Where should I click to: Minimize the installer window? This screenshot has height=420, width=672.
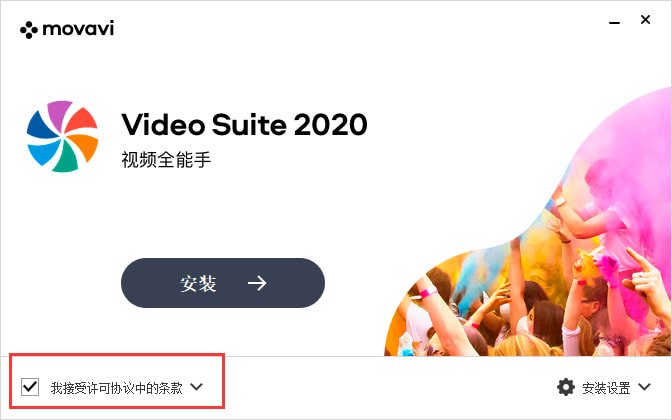click(x=615, y=22)
